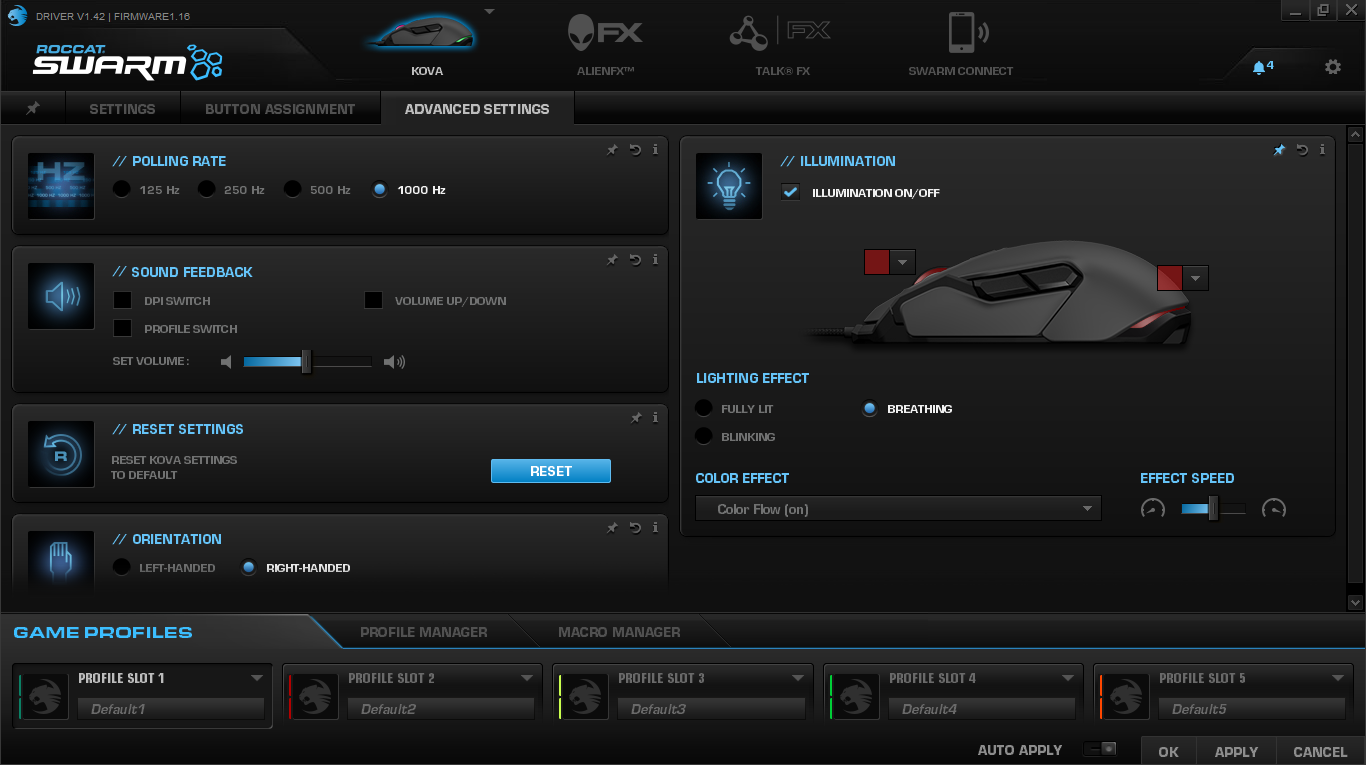This screenshot has height=765, width=1366.
Task: Click the Apply button
Action: [1236, 751]
